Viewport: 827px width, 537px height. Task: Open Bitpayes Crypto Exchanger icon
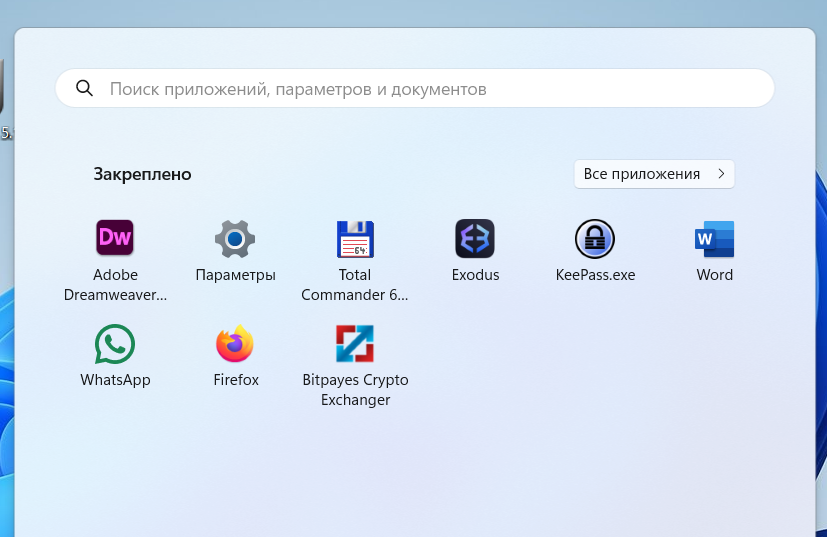(x=355, y=343)
